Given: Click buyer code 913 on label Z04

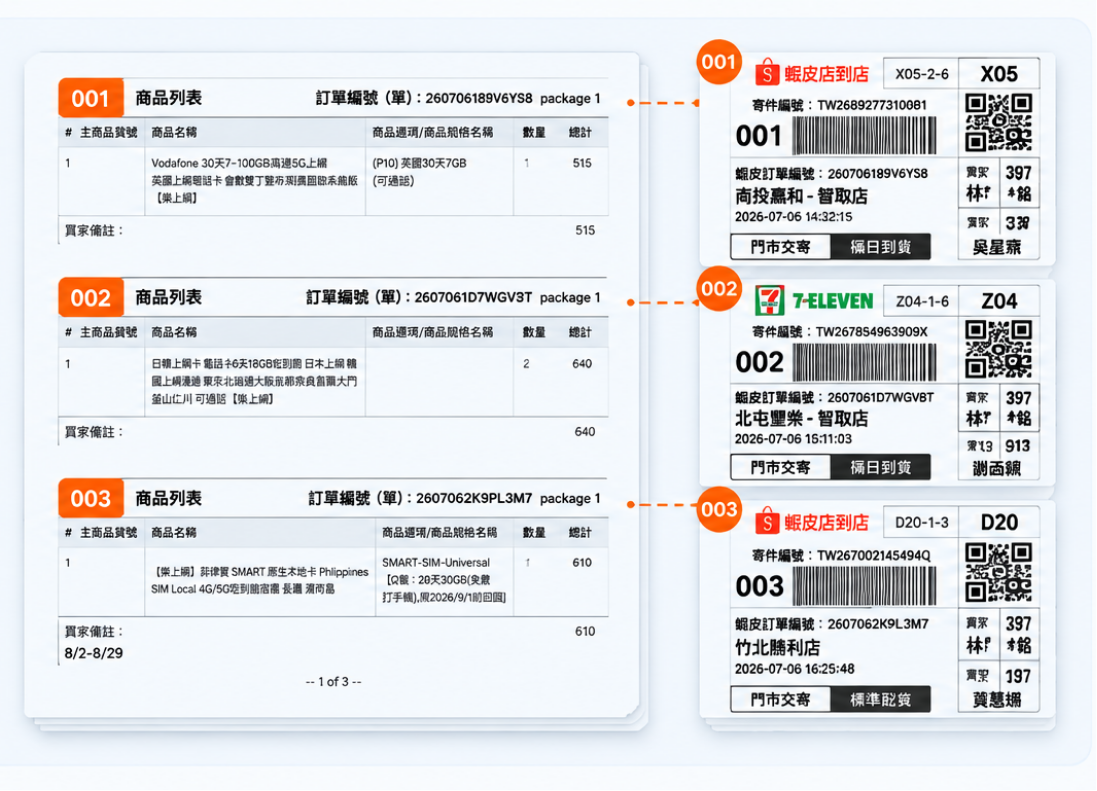Looking at the screenshot, I should pos(1017,446).
